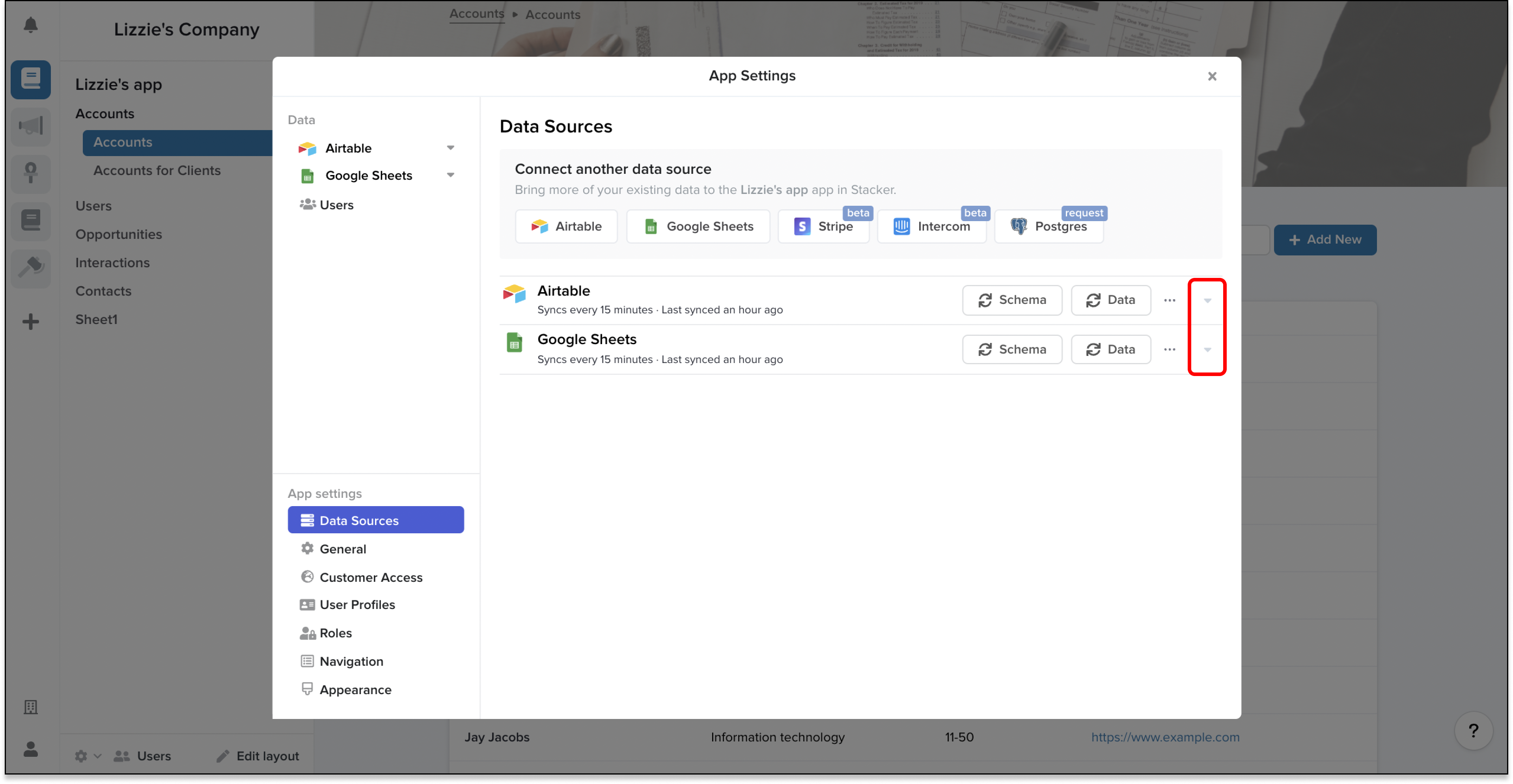1513x784 pixels.
Task: Connect a new Airtable data source
Action: pos(566,226)
